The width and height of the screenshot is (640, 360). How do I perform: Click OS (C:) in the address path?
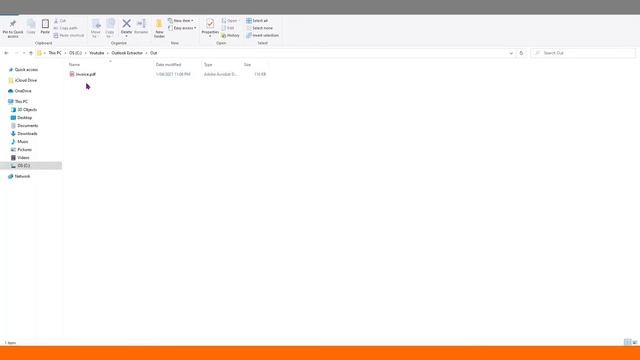coord(75,53)
